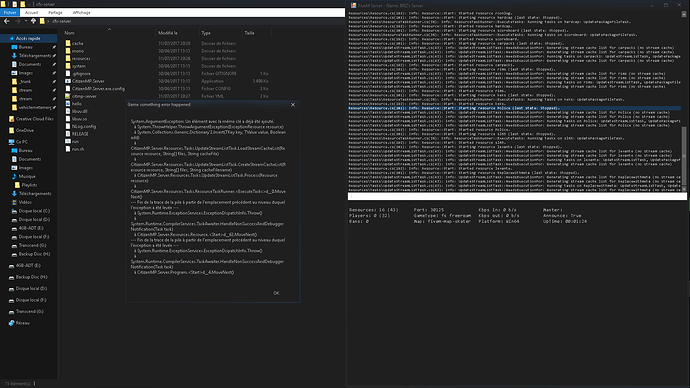This screenshot has width=690, height=388.
Task: Go back with the navigation back arrow
Action: pyautogui.click(x=7, y=21)
